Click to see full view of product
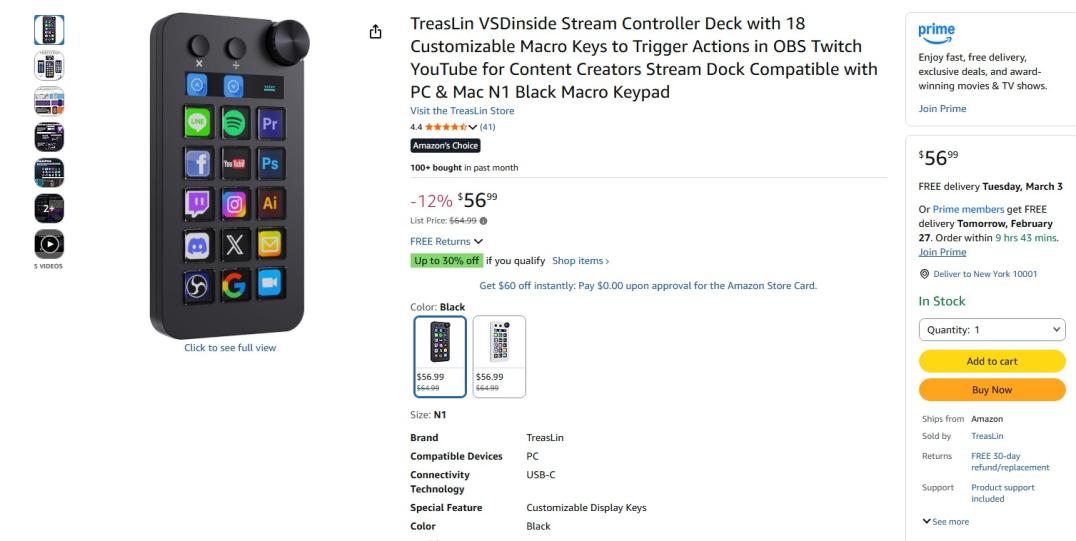The width and height of the screenshot is (1076, 541). point(230,348)
